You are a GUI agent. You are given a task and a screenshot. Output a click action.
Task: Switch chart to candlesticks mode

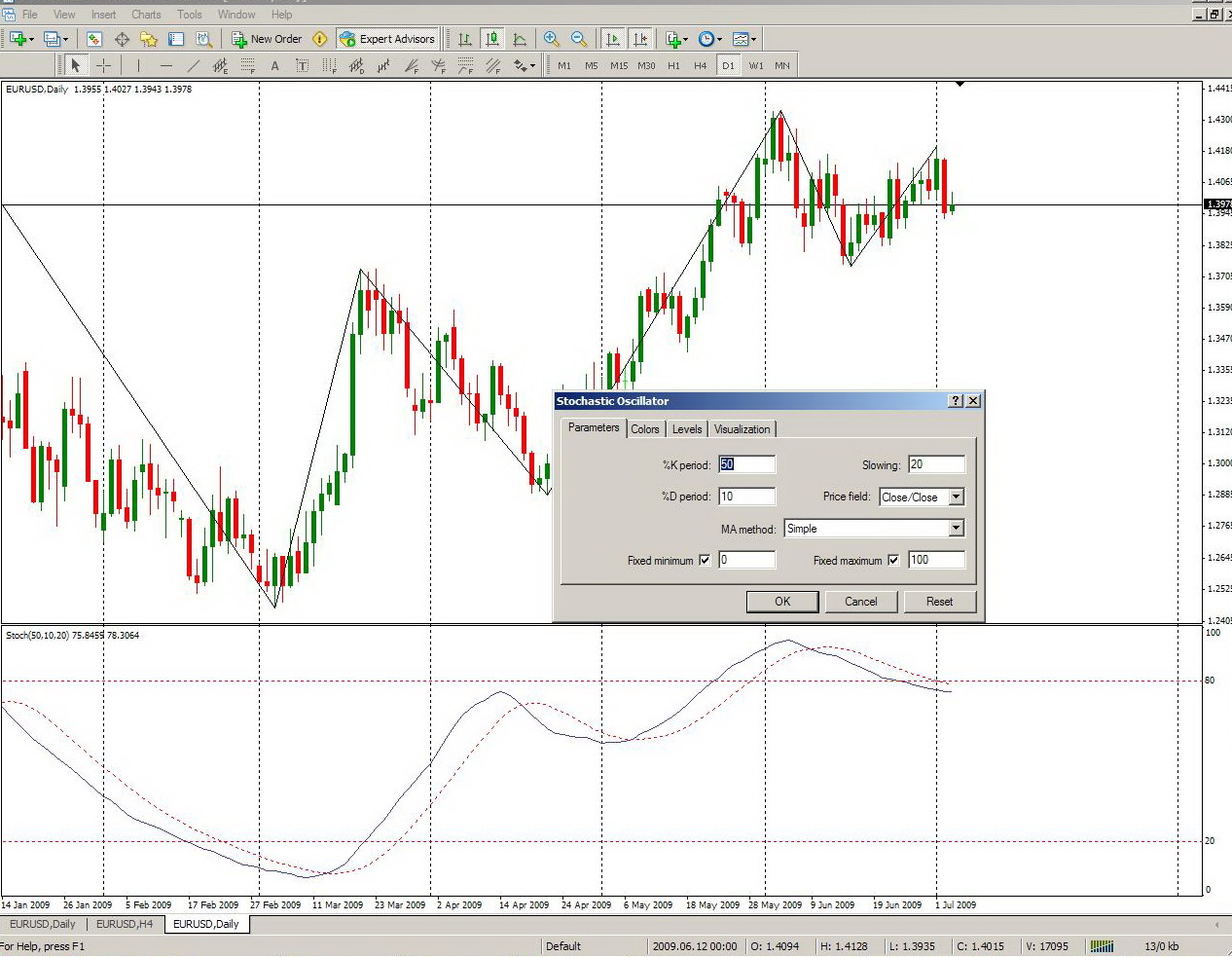[x=492, y=39]
